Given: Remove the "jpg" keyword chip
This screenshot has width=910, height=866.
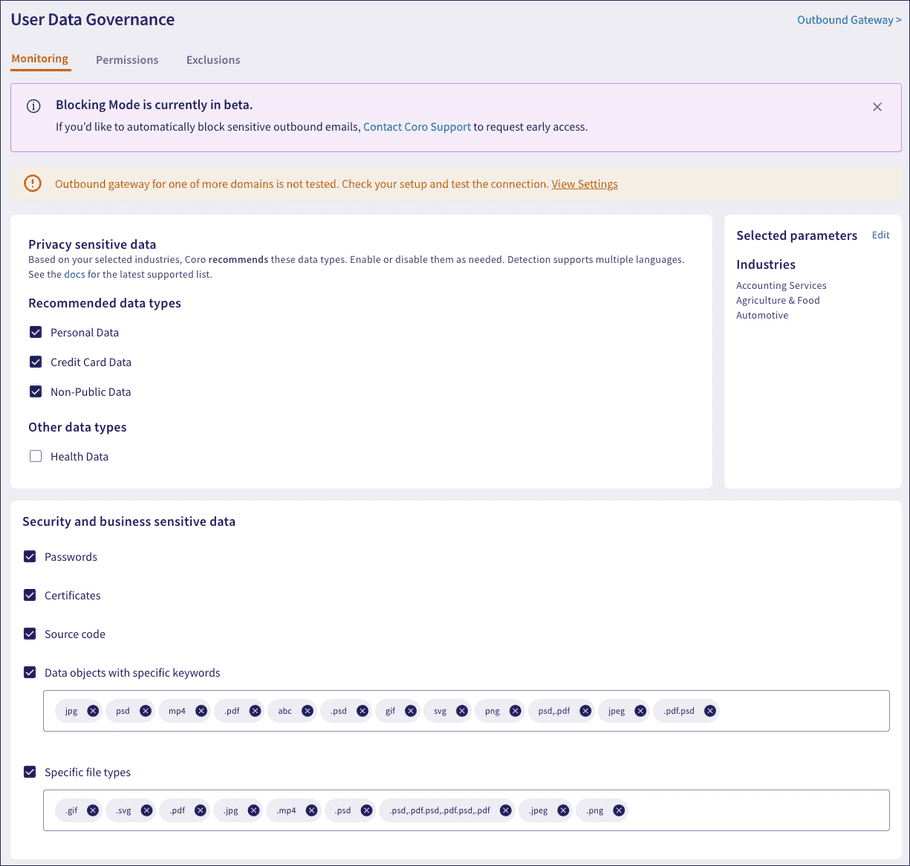Looking at the screenshot, I should 92,711.
